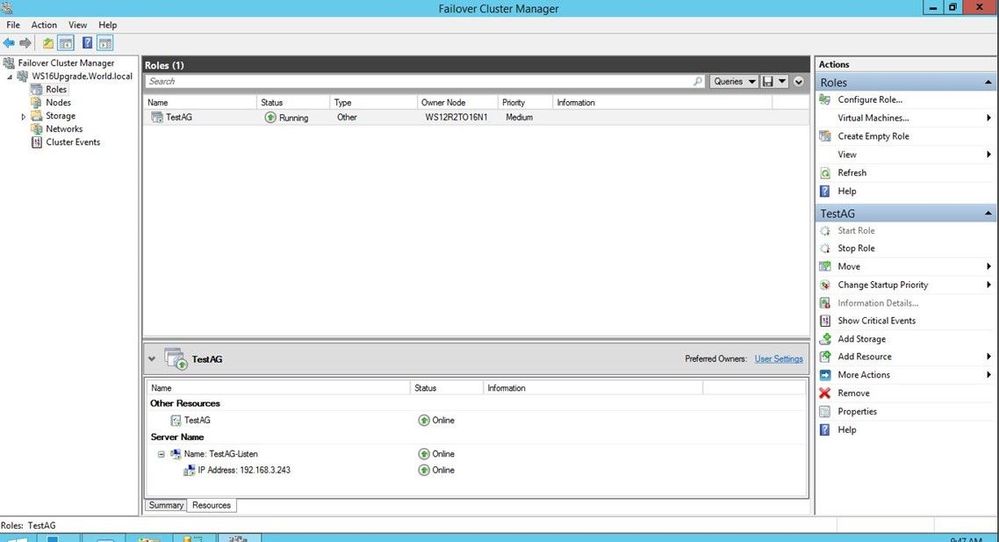Click the Stop Role action text
The image size is (999, 542).
tap(856, 248)
